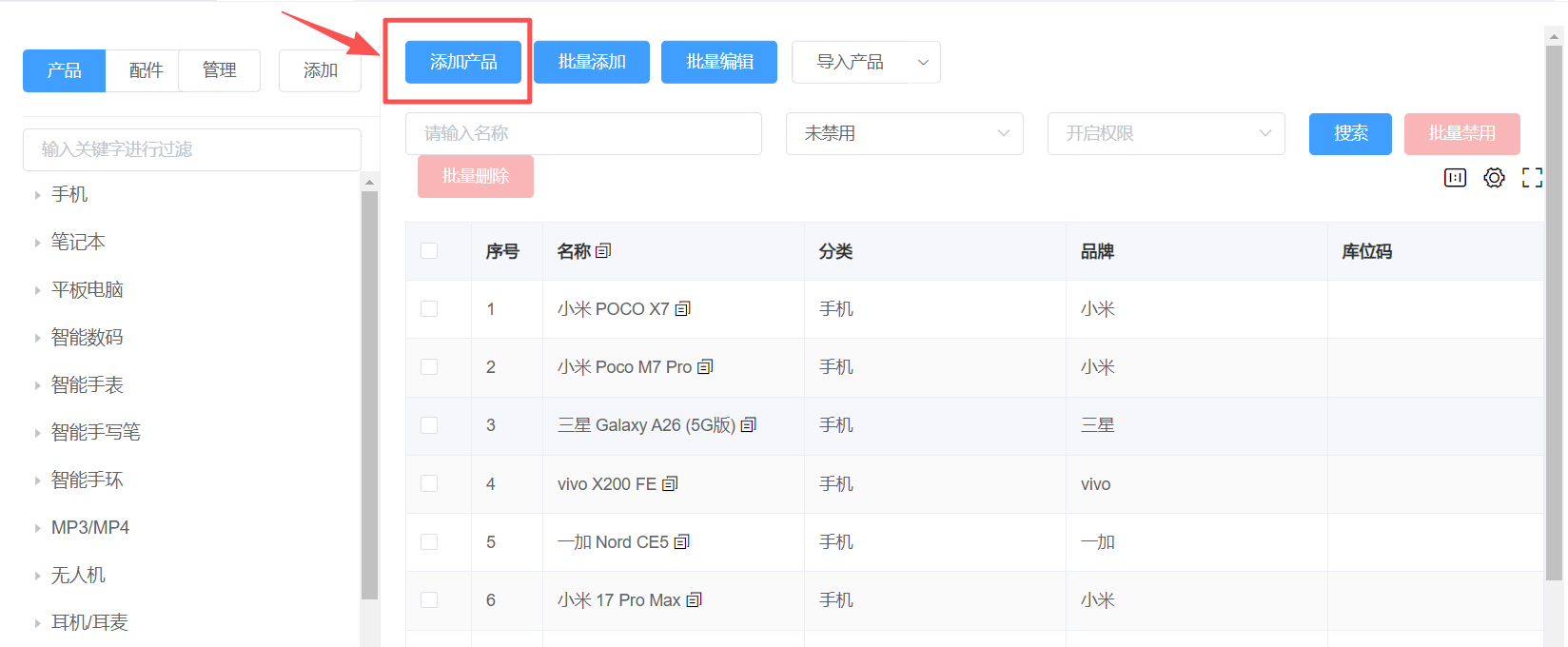Click the 1:1 ratio icon above table
Image resolution: width=1568 pixels, height=647 pixels.
point(1455,178)
